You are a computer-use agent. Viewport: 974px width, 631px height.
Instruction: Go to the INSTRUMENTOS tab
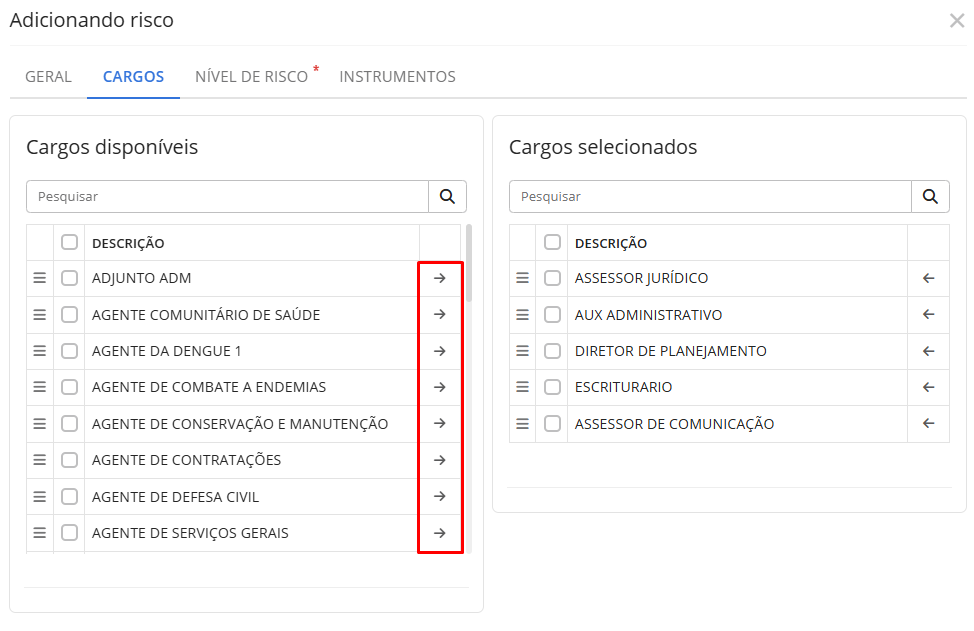coord(397,77)
